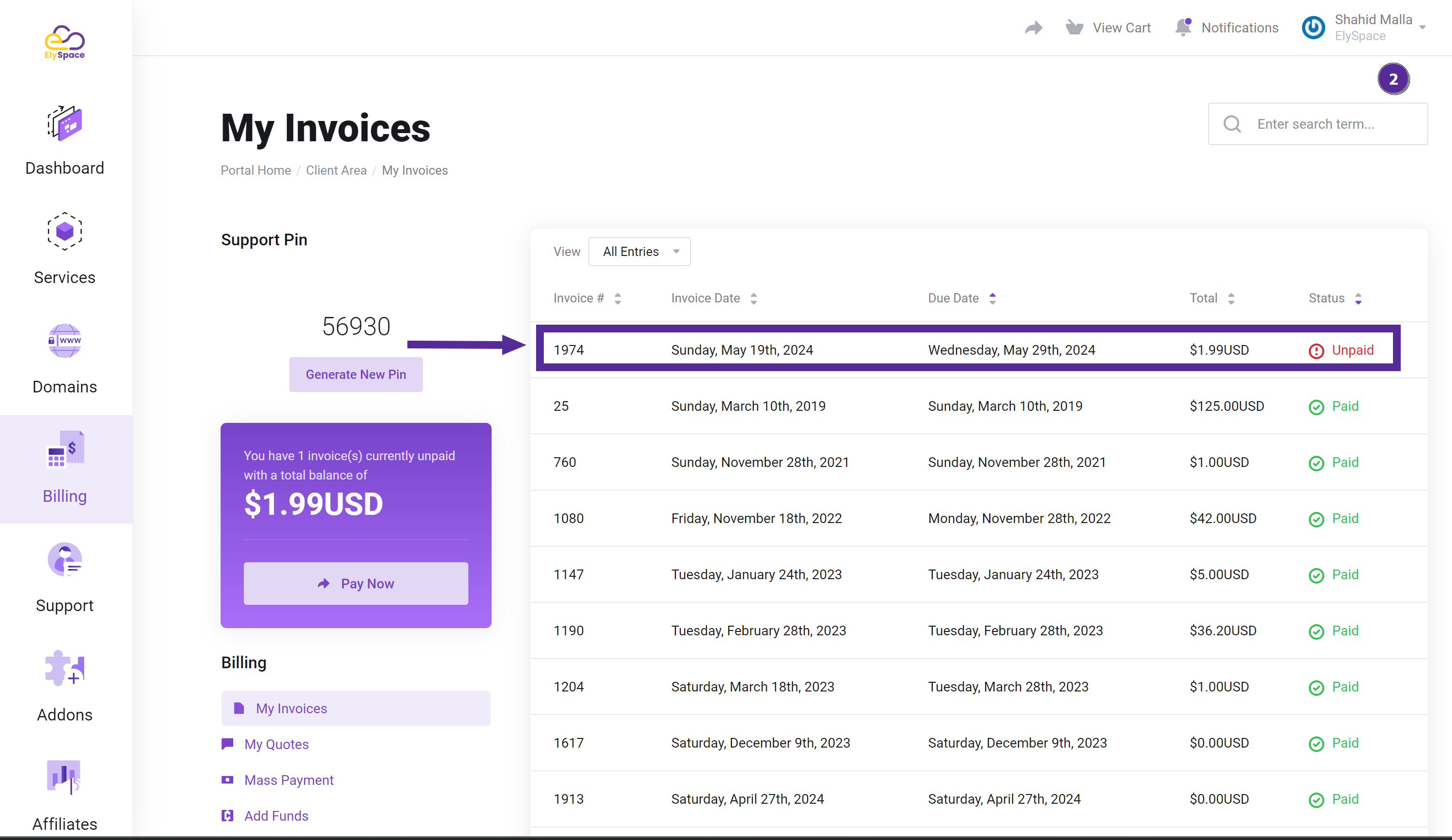Viewport: 1452px width, 840px height.
Task: Open the Notifications text link
Action: [x=1240, y=28]
